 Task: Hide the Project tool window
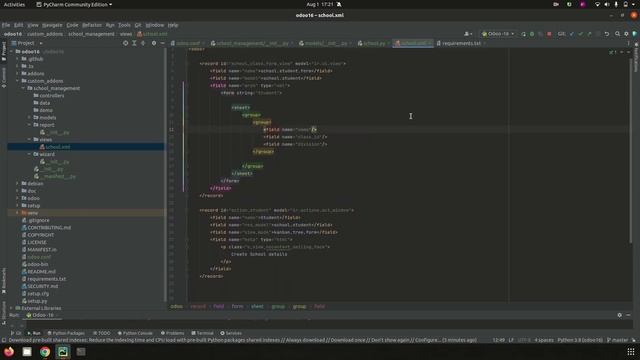coord(162,43)
